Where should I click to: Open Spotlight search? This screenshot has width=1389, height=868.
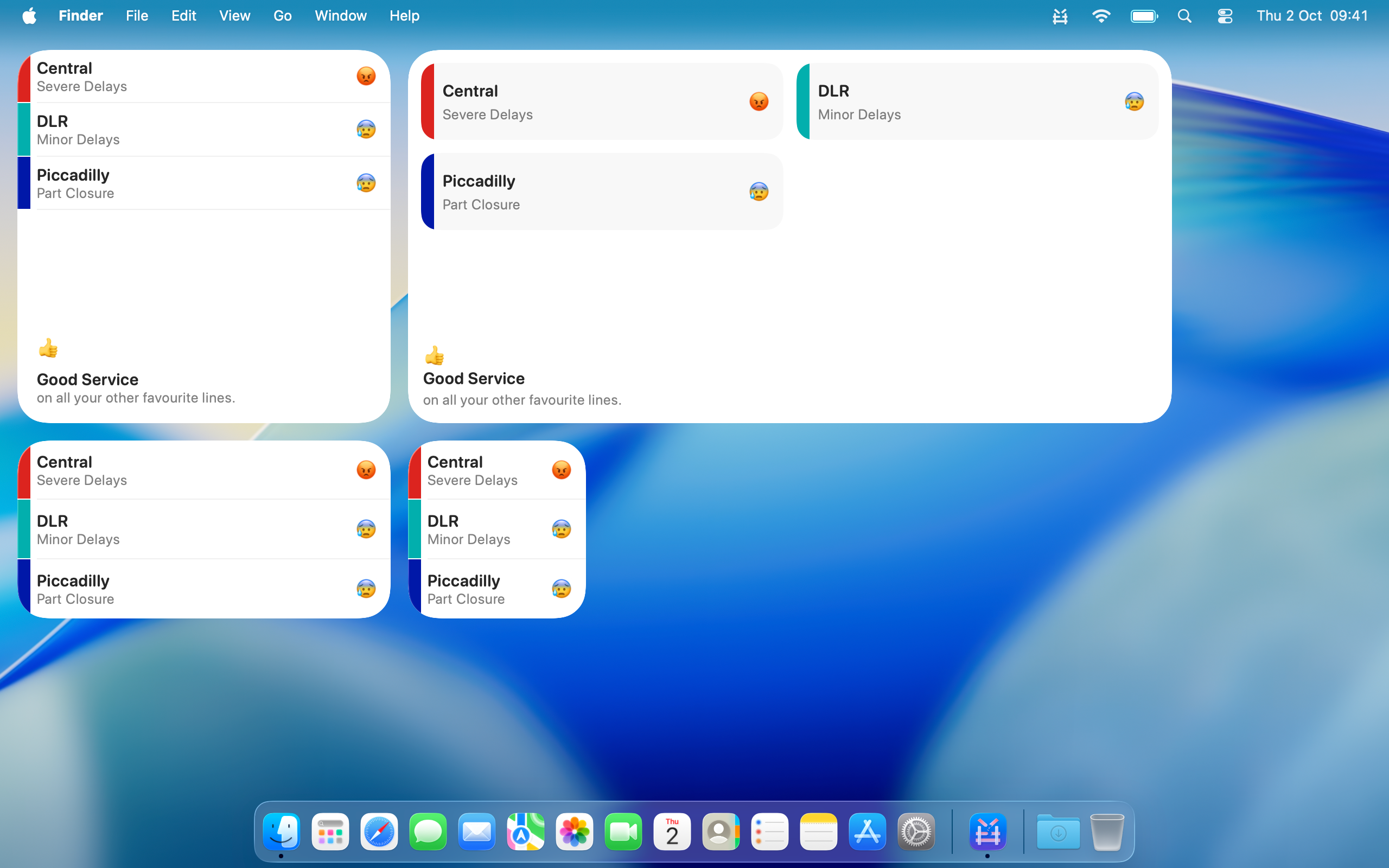[1184, 16]
